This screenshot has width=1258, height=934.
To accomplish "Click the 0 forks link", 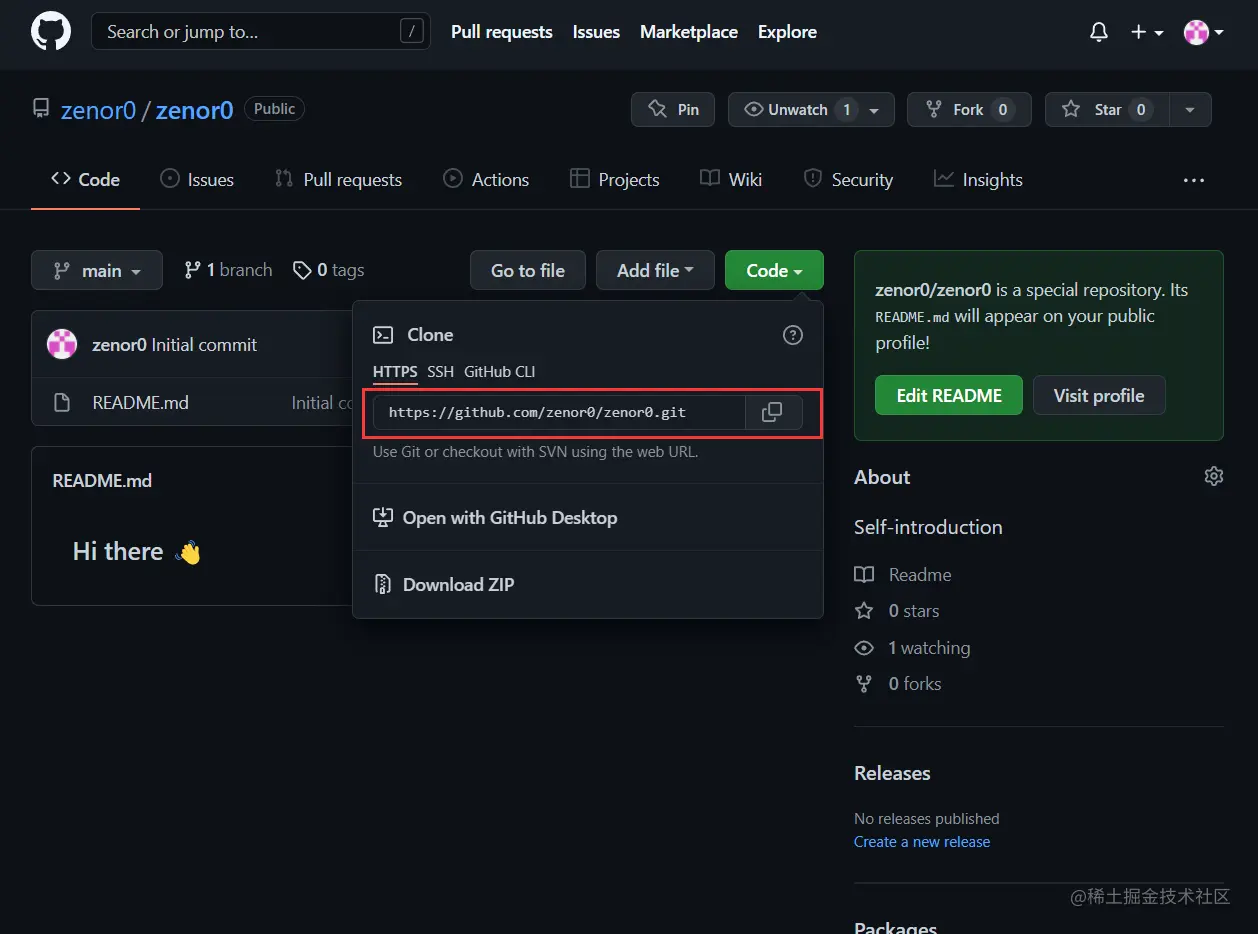I will tap(898, 684).
